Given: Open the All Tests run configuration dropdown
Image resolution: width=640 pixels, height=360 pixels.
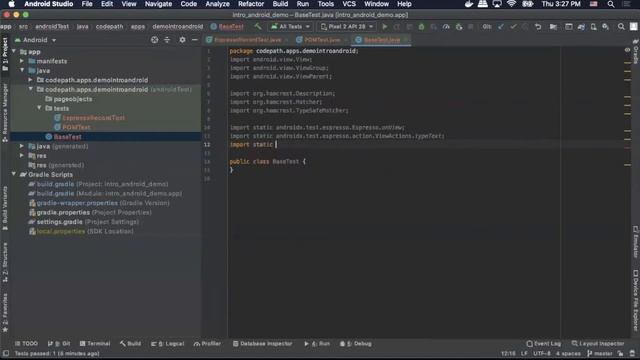Looking at the screenshot, I should [290, 27].
